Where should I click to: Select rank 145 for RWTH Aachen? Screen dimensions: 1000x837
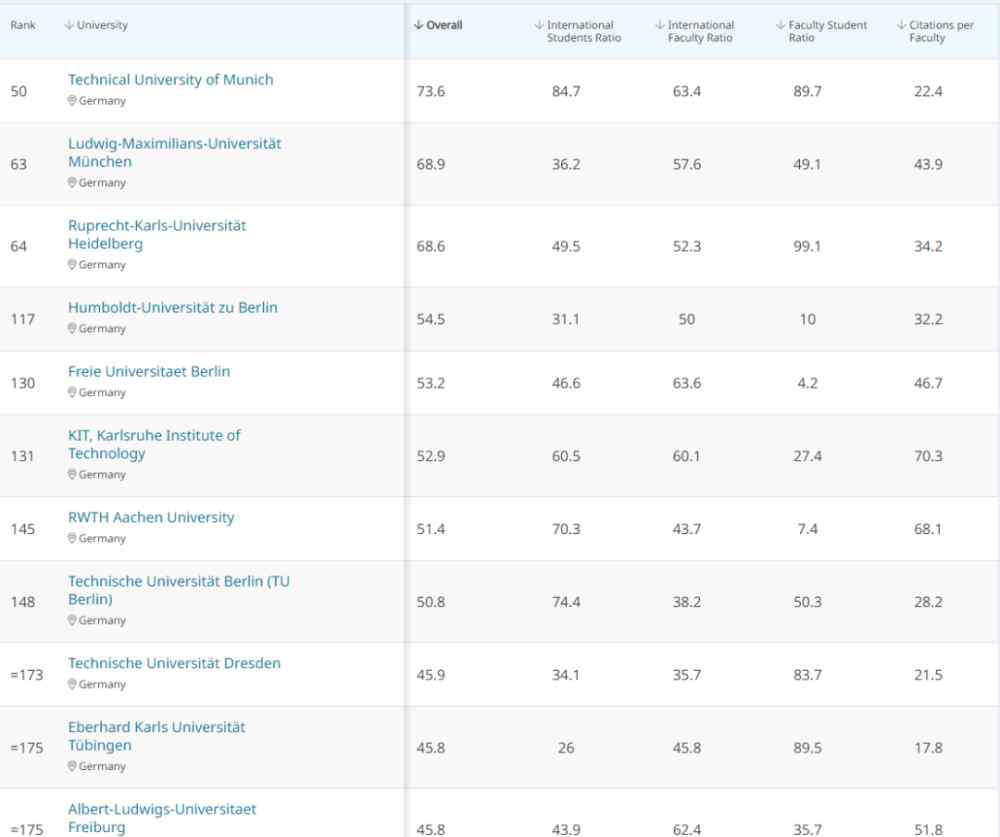coord(22,530)
